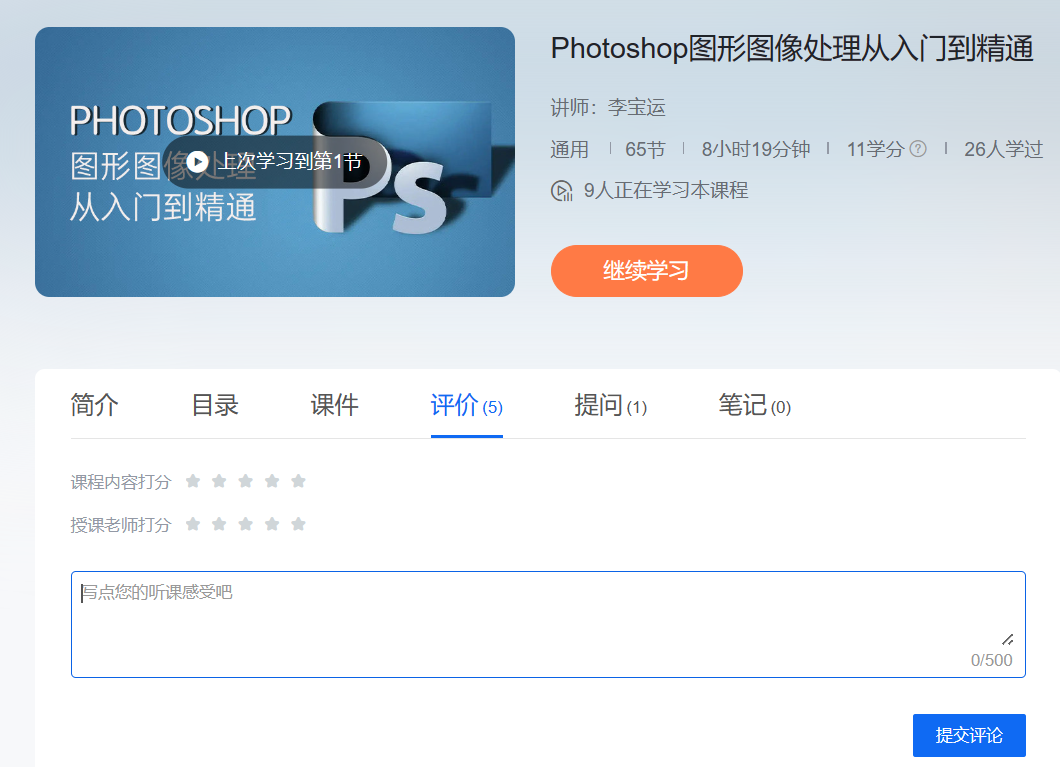Rate course content two stars

(219, 481)
